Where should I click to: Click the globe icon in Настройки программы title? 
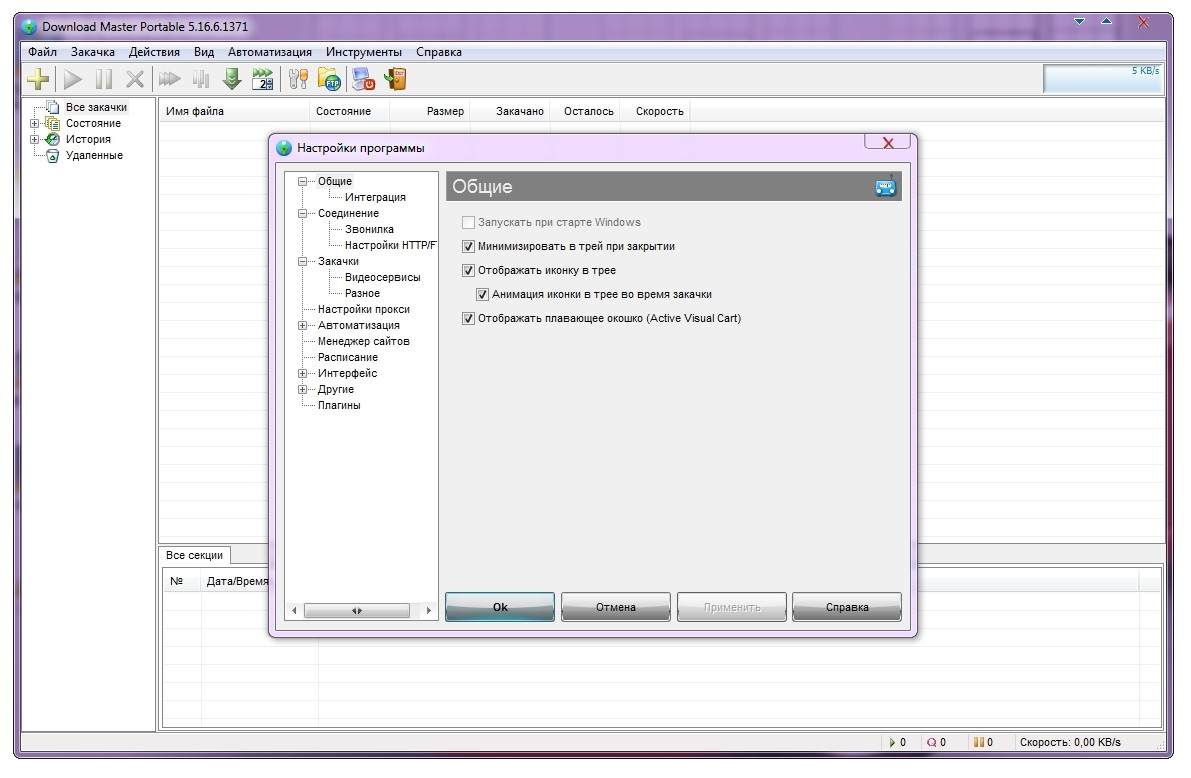point(284,148)
